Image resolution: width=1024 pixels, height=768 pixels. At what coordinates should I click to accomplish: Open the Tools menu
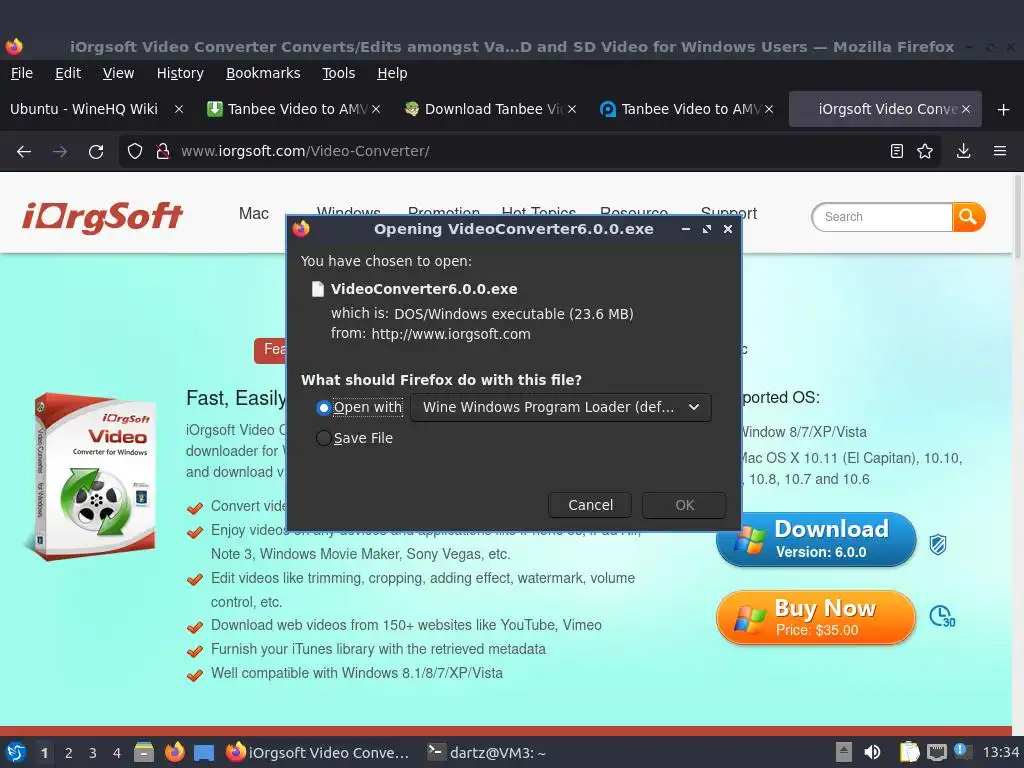pos(338,73)
